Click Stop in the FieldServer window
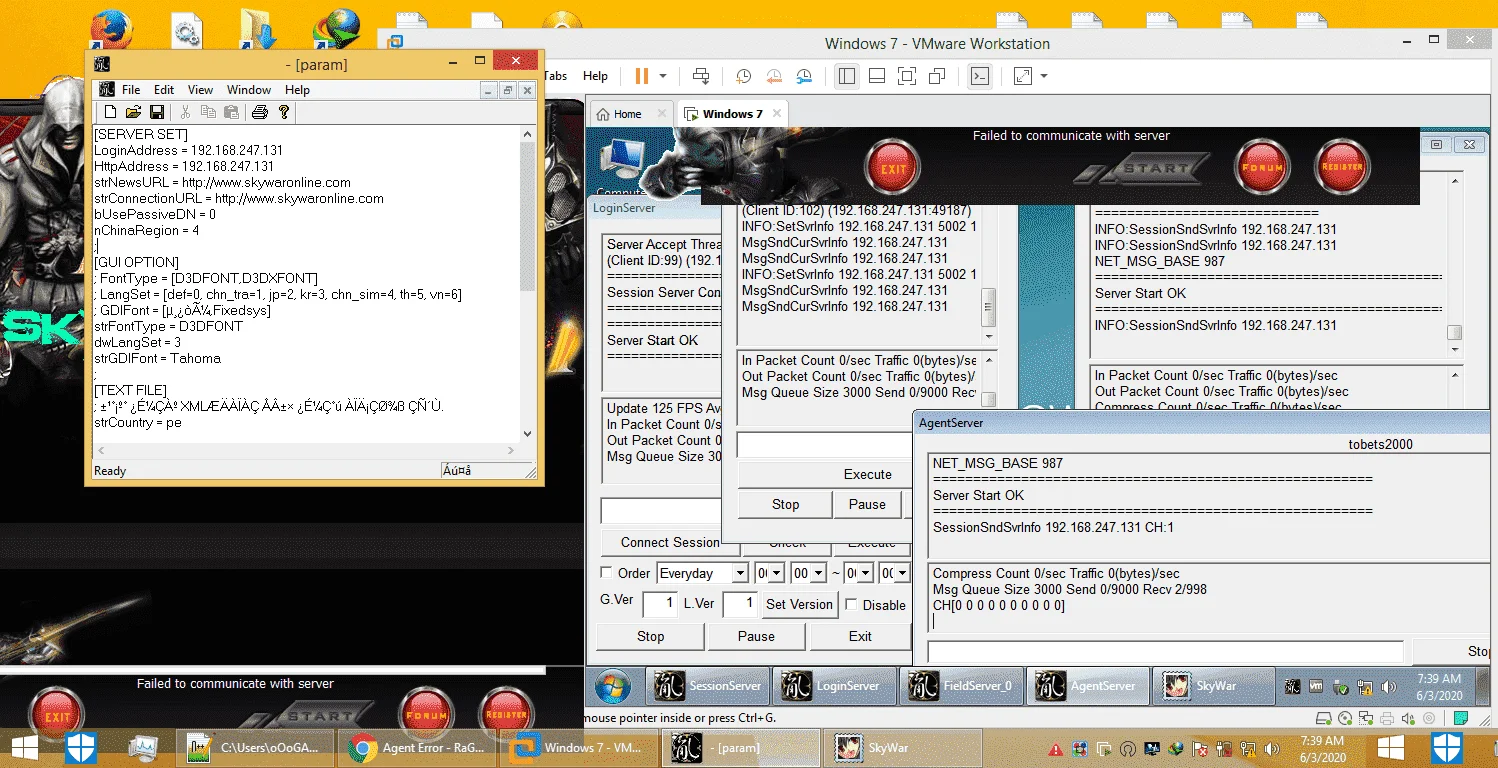The height and width of the screenshot is (768, 1498). (785, 504)
